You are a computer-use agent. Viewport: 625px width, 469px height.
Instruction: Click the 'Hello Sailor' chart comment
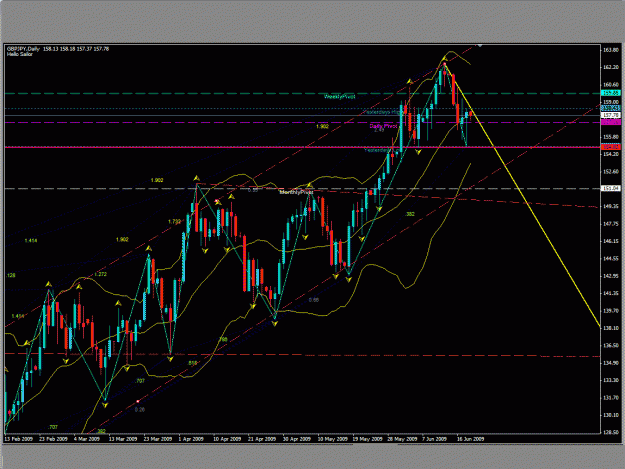[20, 54]
